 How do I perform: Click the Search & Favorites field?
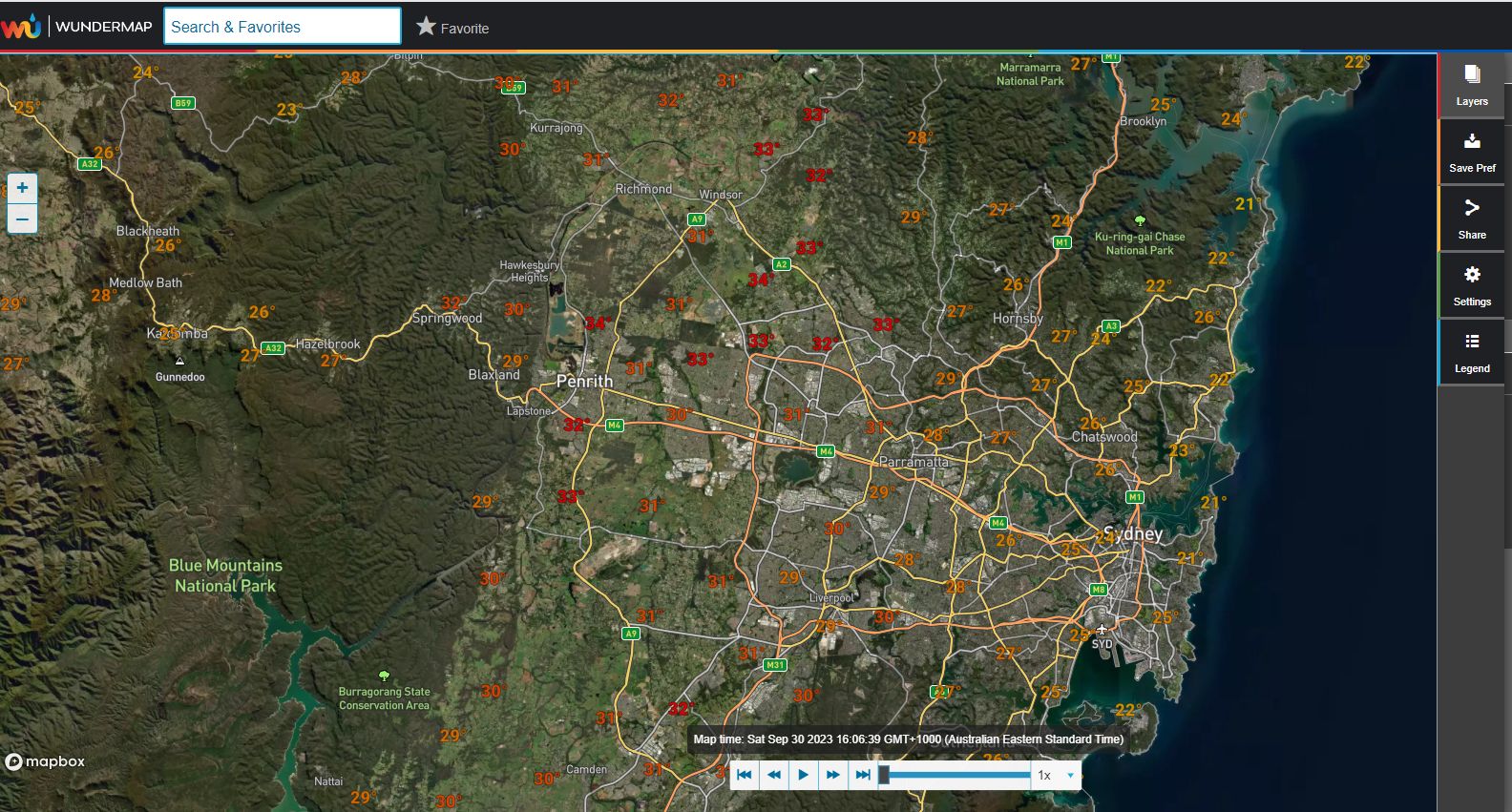click(283, 27)
